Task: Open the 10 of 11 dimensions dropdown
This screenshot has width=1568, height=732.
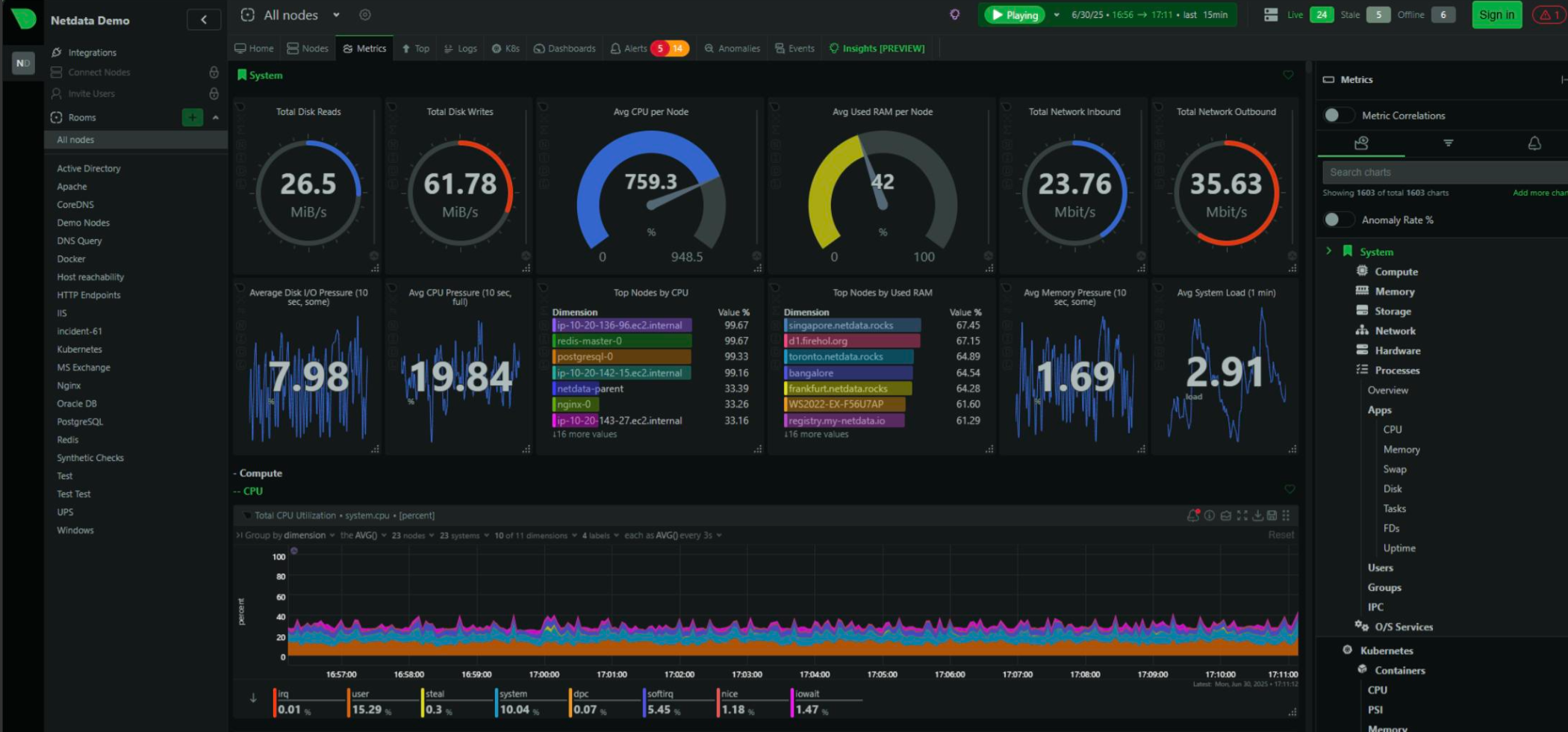Action: click(x=535, y=535)
